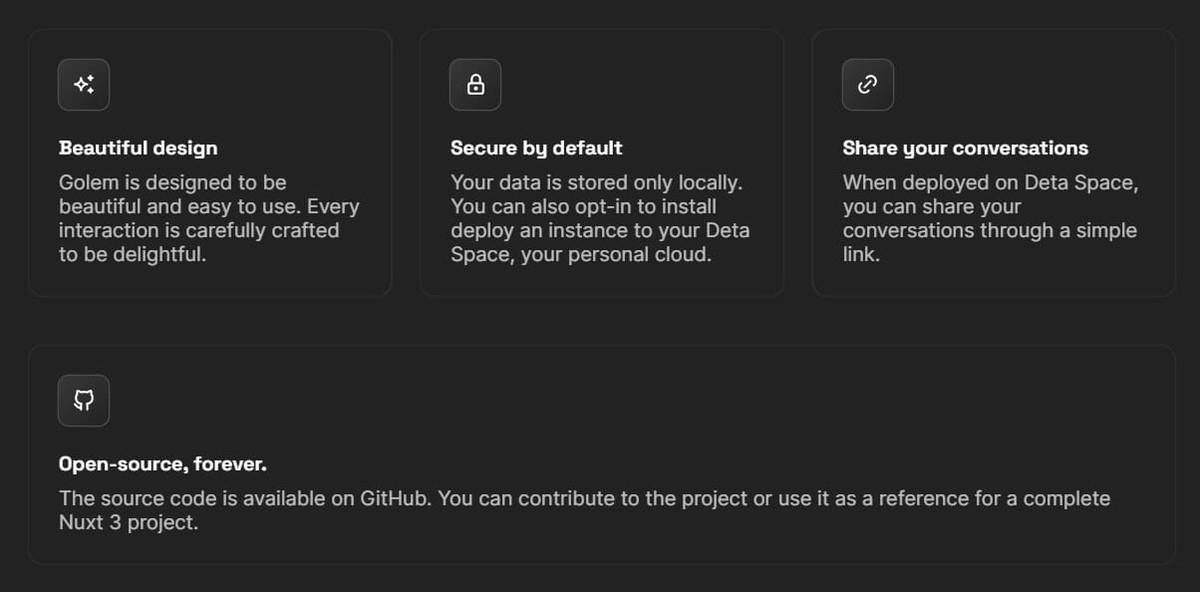Viewport: 1200px width, 592px height.
Task: Click the carefully crafted to be delightful text
Action: pyautogui.click(x=199, y=242)
